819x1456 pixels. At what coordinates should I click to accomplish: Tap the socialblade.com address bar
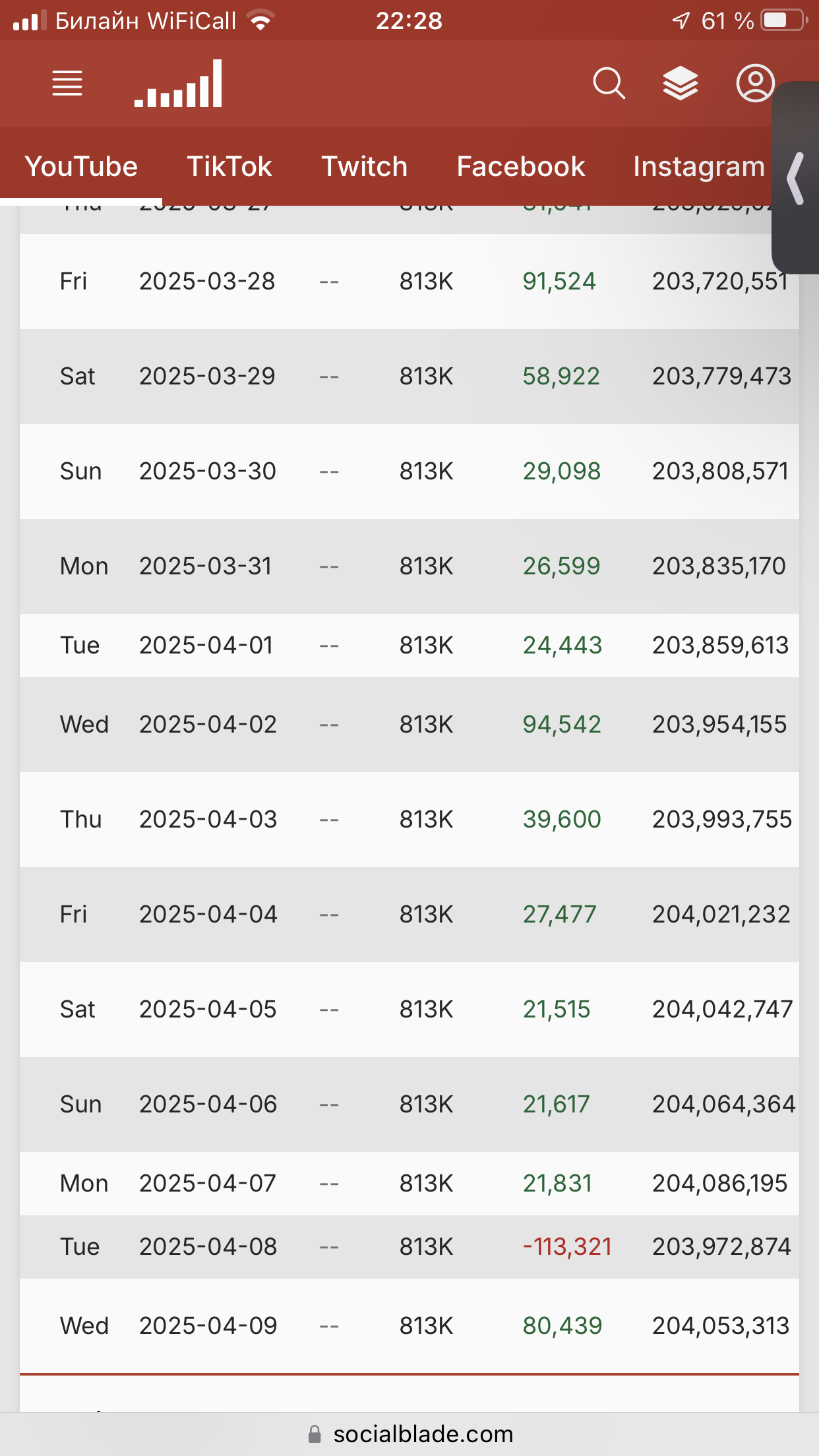(422, 1434)
